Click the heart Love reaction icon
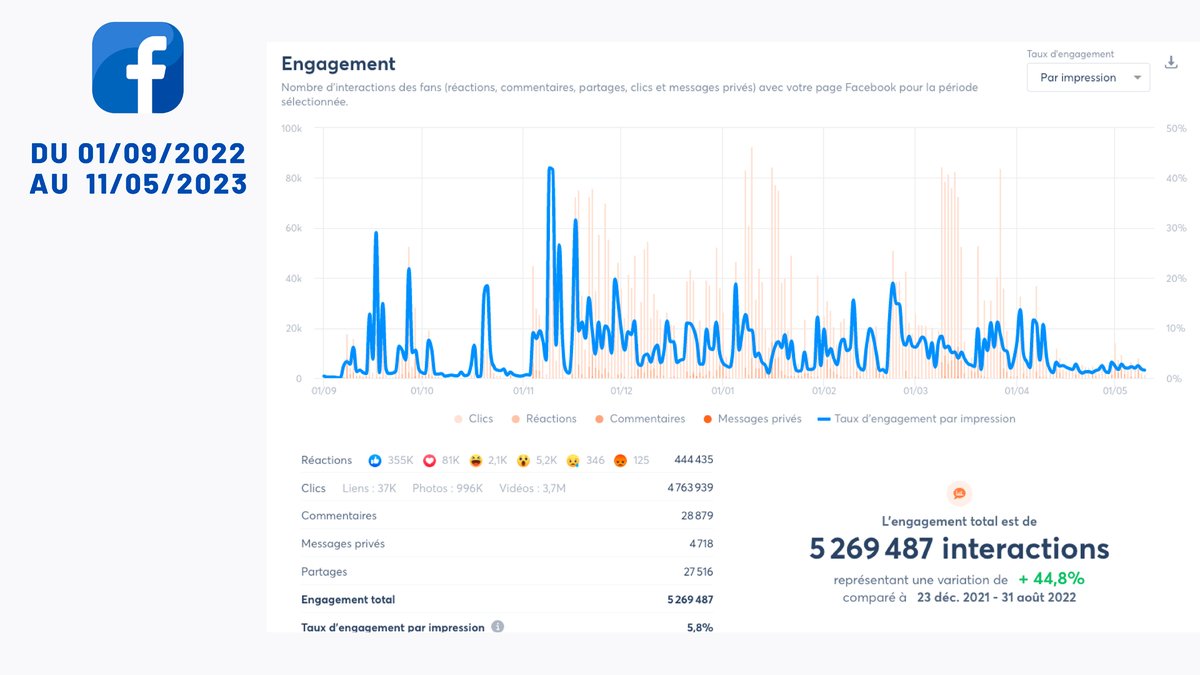Viewport: 1200px width, 675px height. tap(431, 460)
